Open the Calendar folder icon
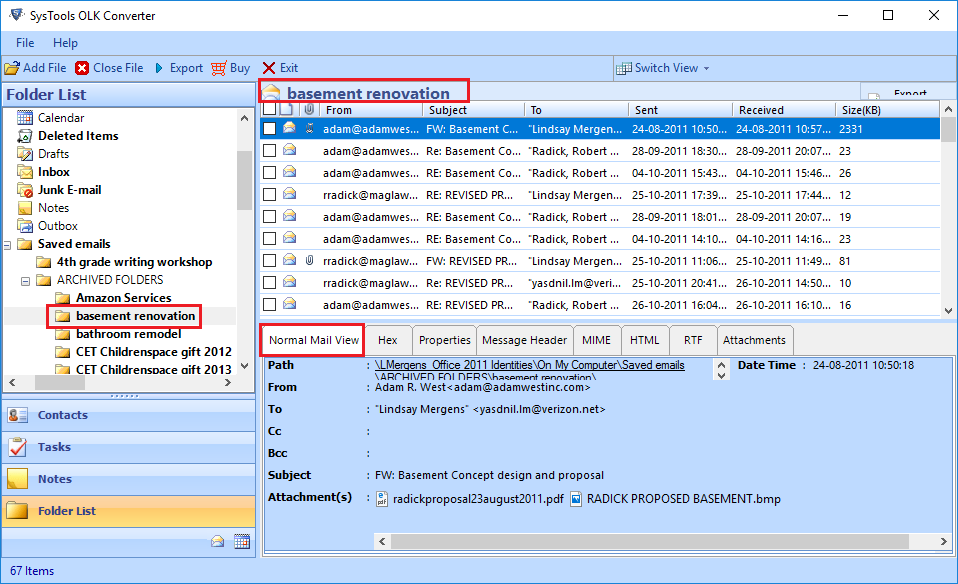 click(25, 117)
